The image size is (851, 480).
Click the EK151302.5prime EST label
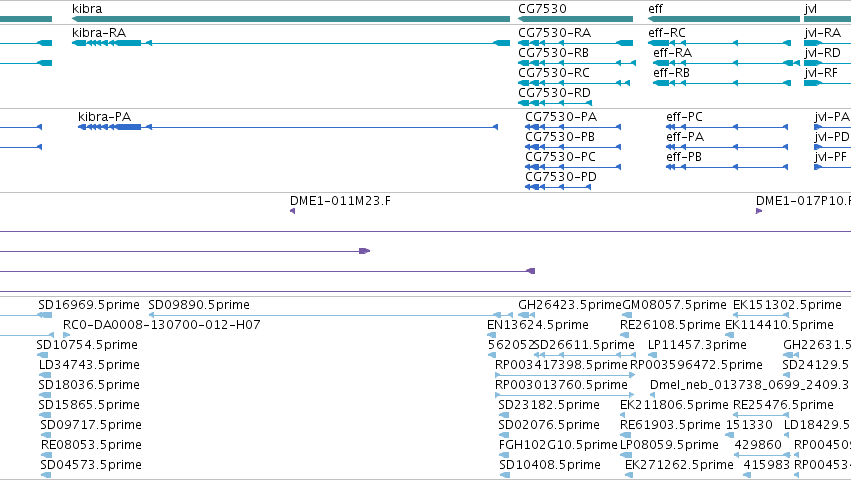click(x=788, y=305)
